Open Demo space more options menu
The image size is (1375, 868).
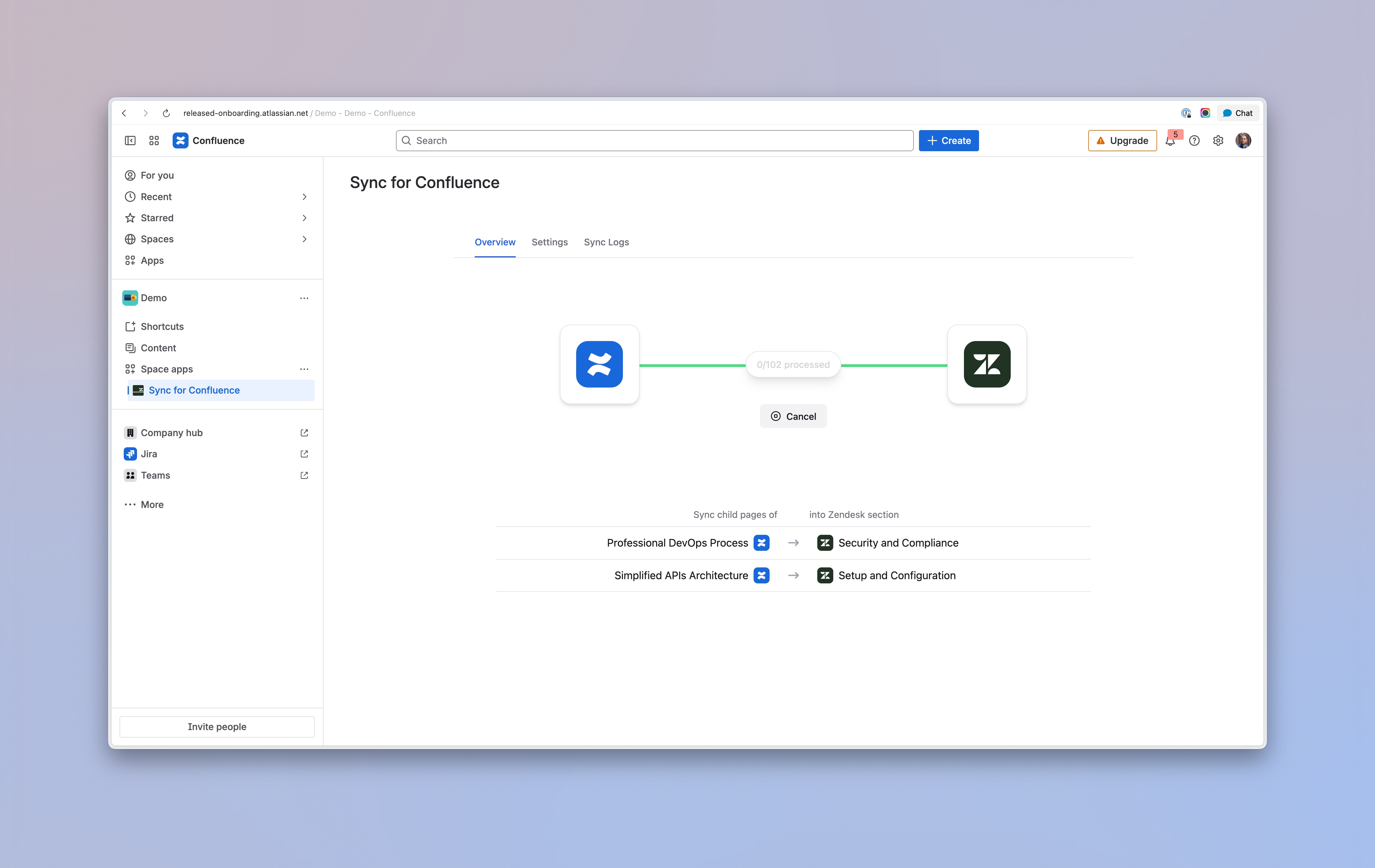tap(304, 298)
